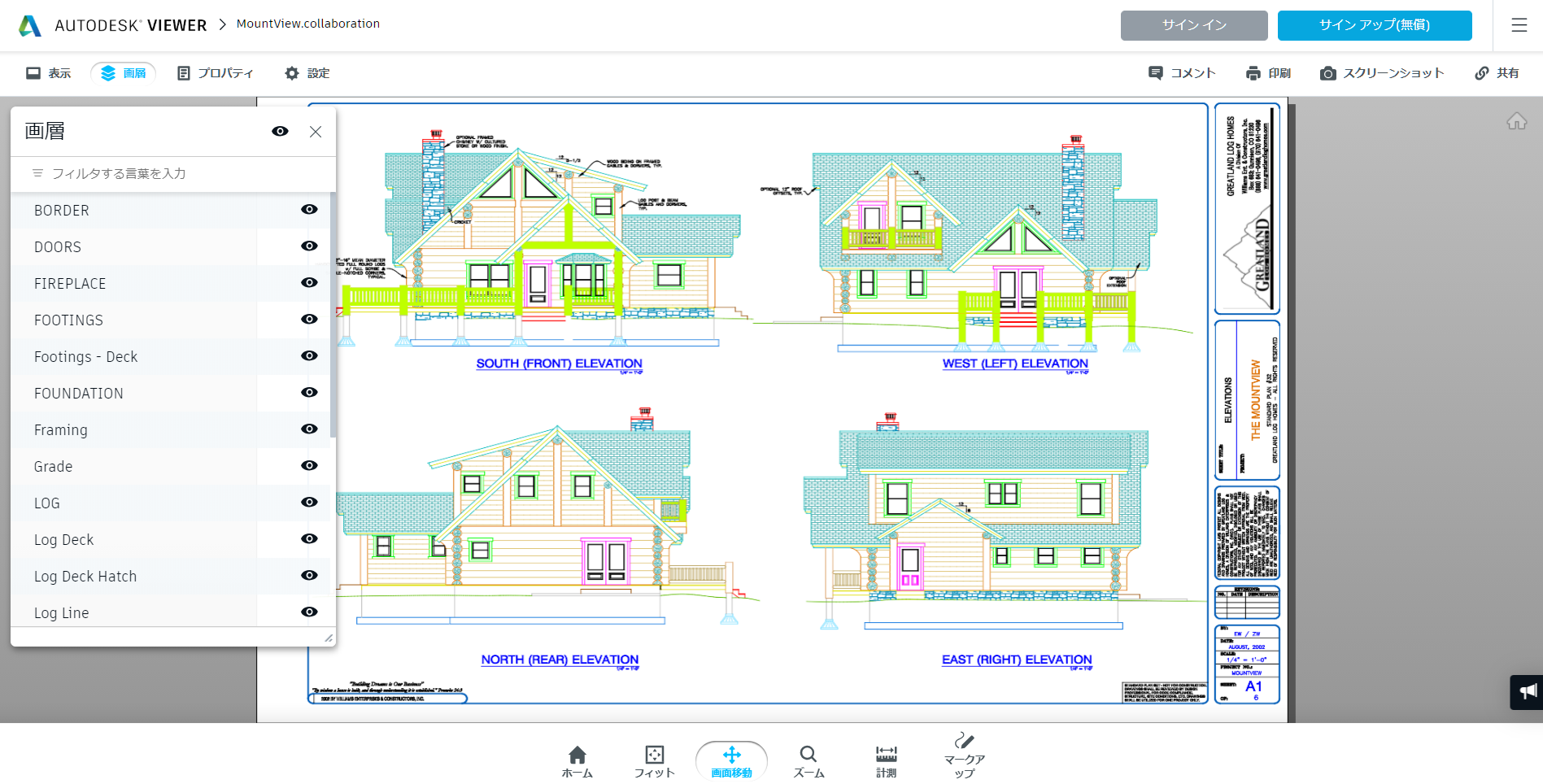Toggle visibility of the FIREPLACE layer

(308, 283)
